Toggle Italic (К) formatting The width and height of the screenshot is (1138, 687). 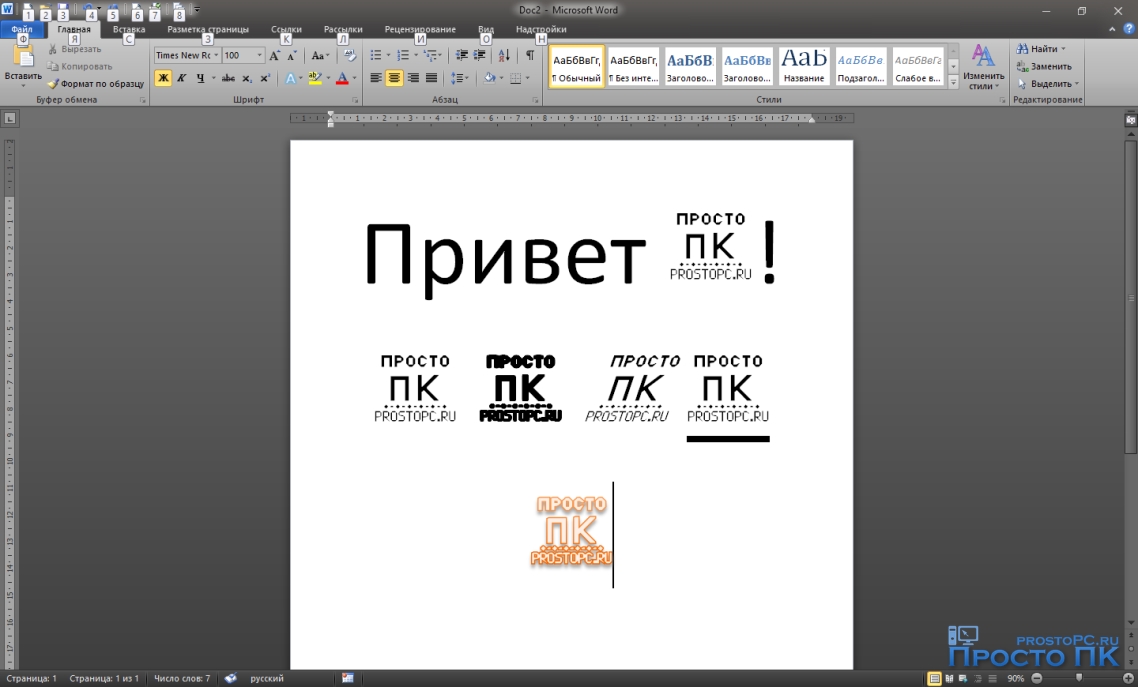pyautogui.click(x=181, y=78)
